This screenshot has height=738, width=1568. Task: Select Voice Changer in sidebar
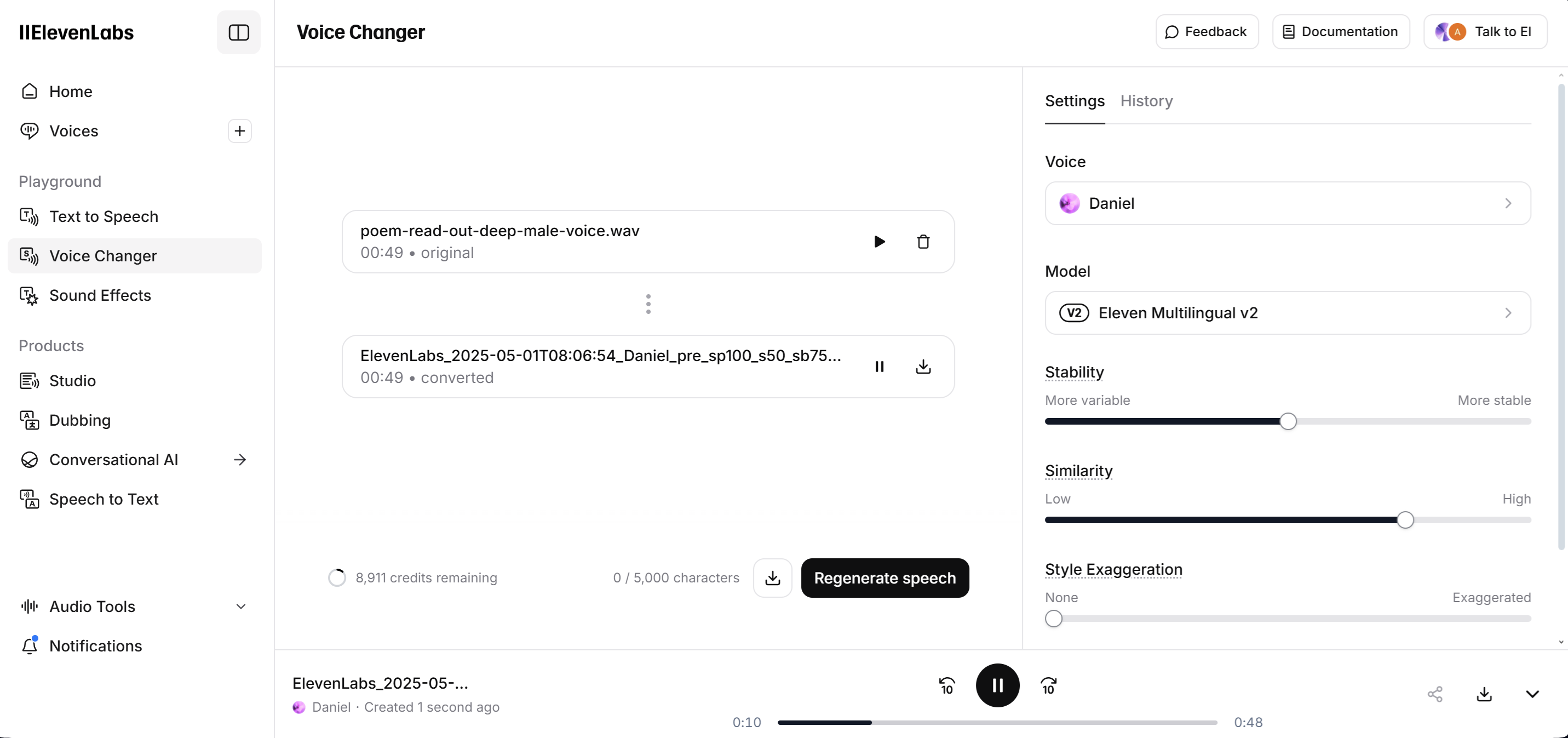tap(134, 256)
